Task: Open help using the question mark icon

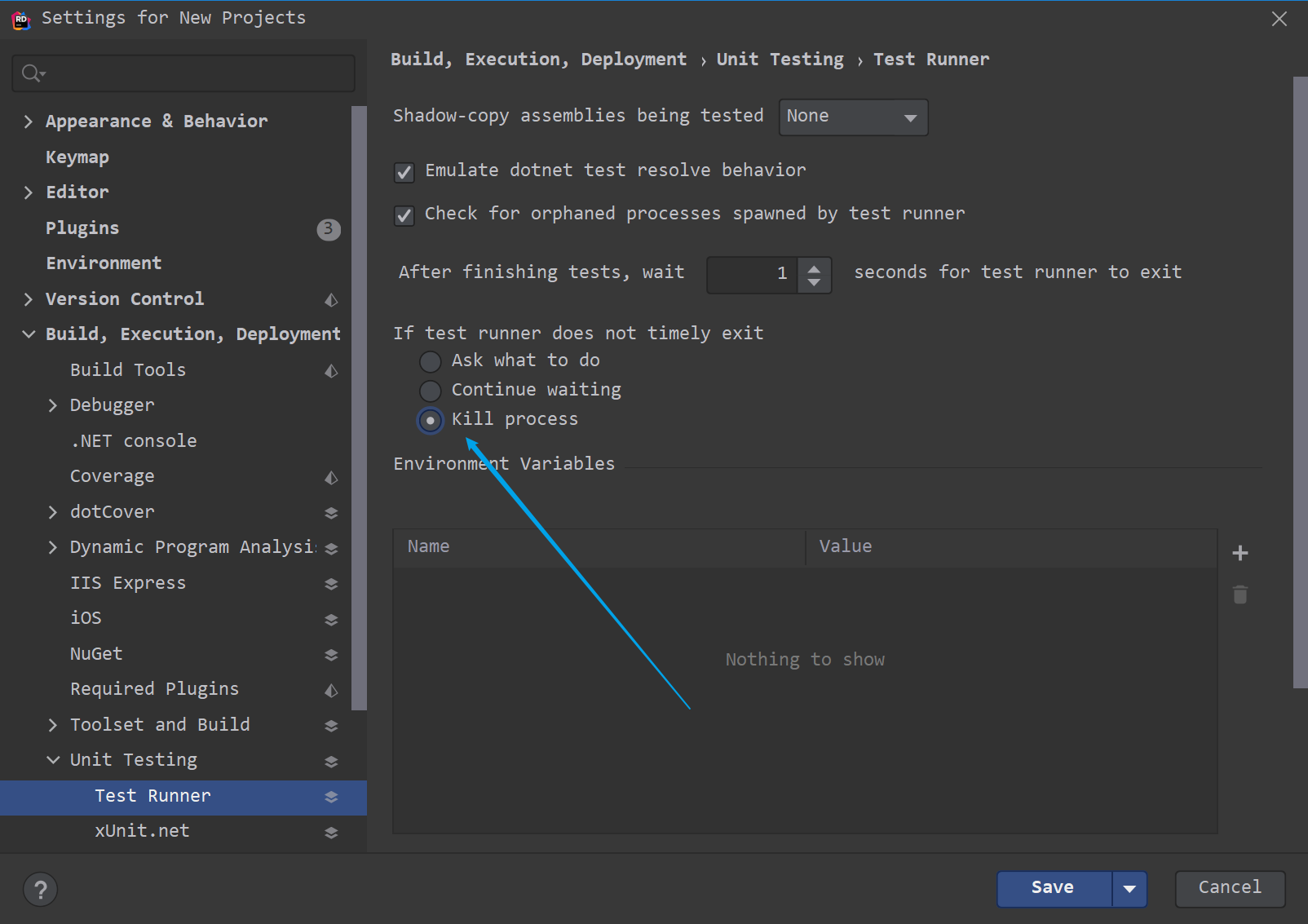Action: click(40, 889)
